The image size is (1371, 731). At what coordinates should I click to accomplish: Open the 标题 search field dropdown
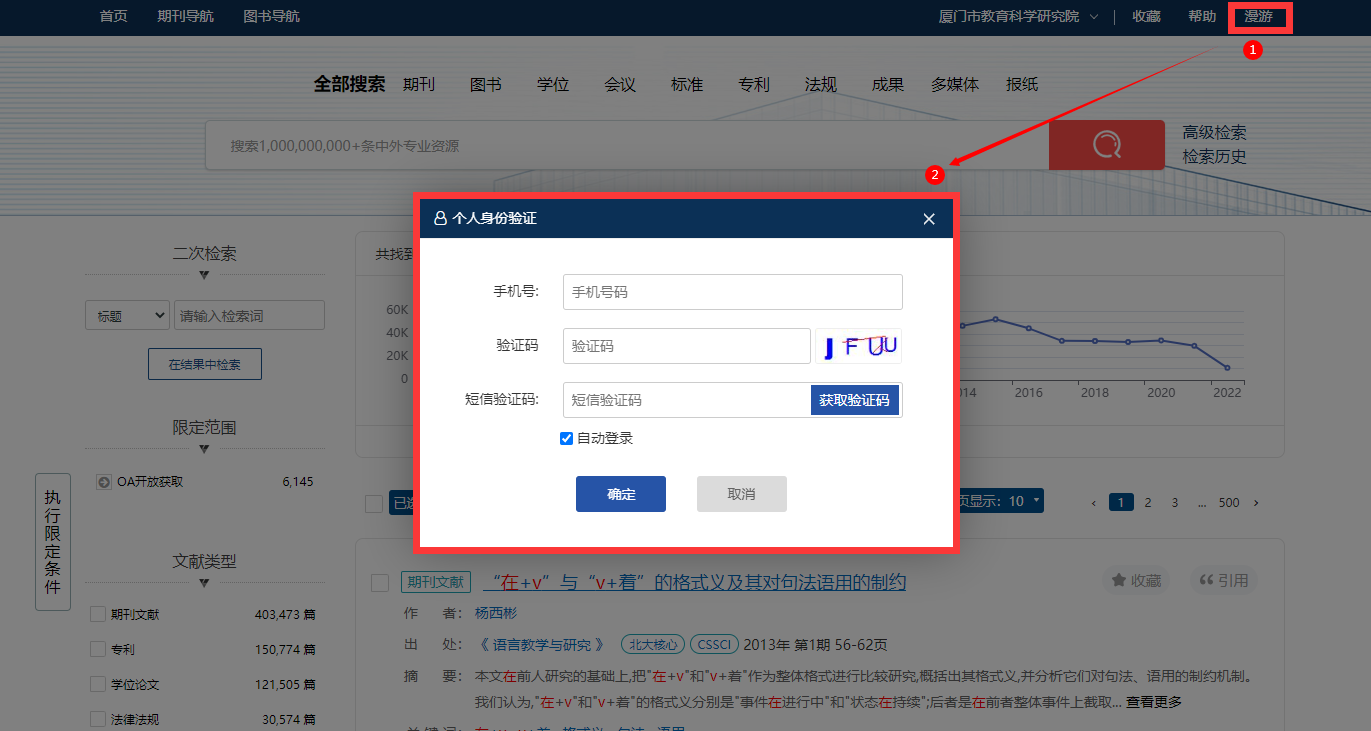coord(127,316)
